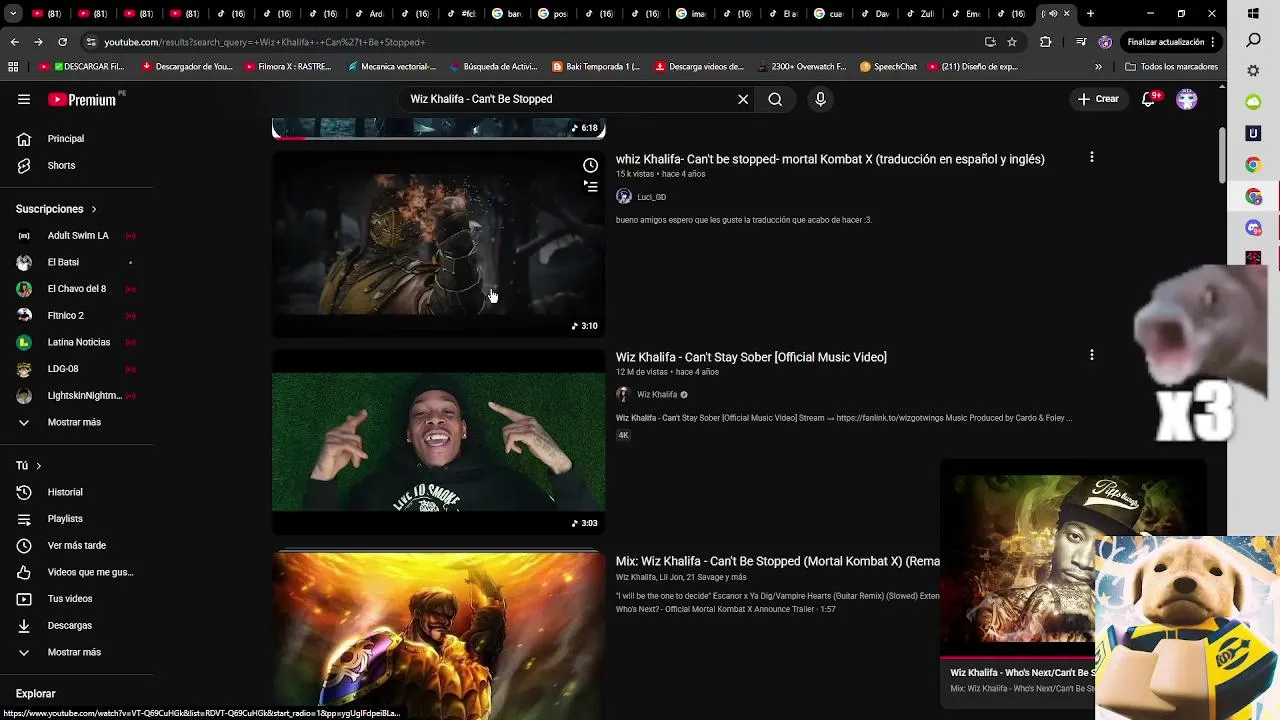The image size is (1280, 720).
Task: Open the browser apps grid icon
Action: tap(13, 67)
